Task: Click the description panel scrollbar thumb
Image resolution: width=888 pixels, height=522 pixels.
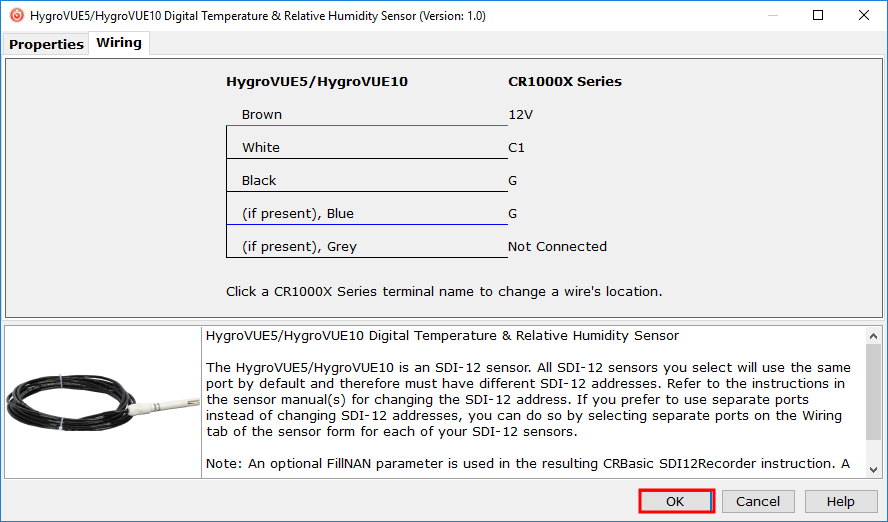Action: (873, 390)
